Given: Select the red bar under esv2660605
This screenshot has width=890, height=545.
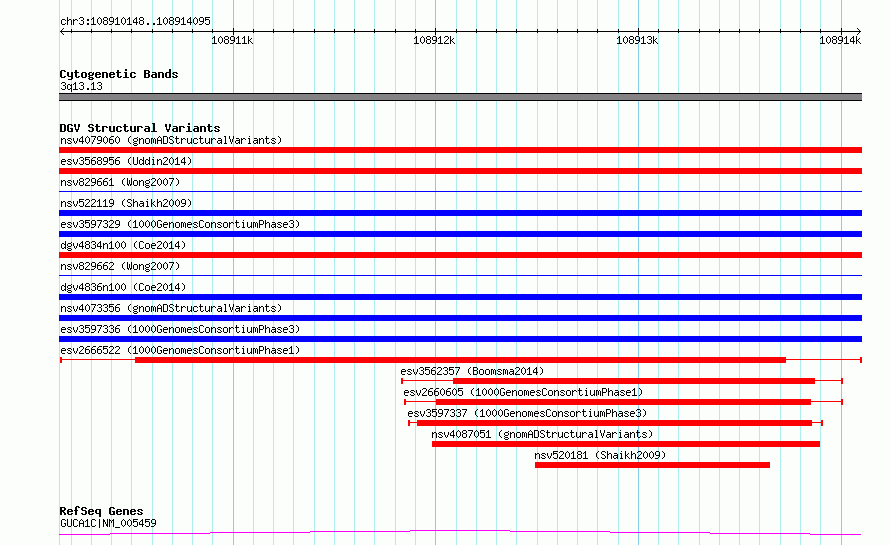Looking at the screenshot, I should (623, 402).
